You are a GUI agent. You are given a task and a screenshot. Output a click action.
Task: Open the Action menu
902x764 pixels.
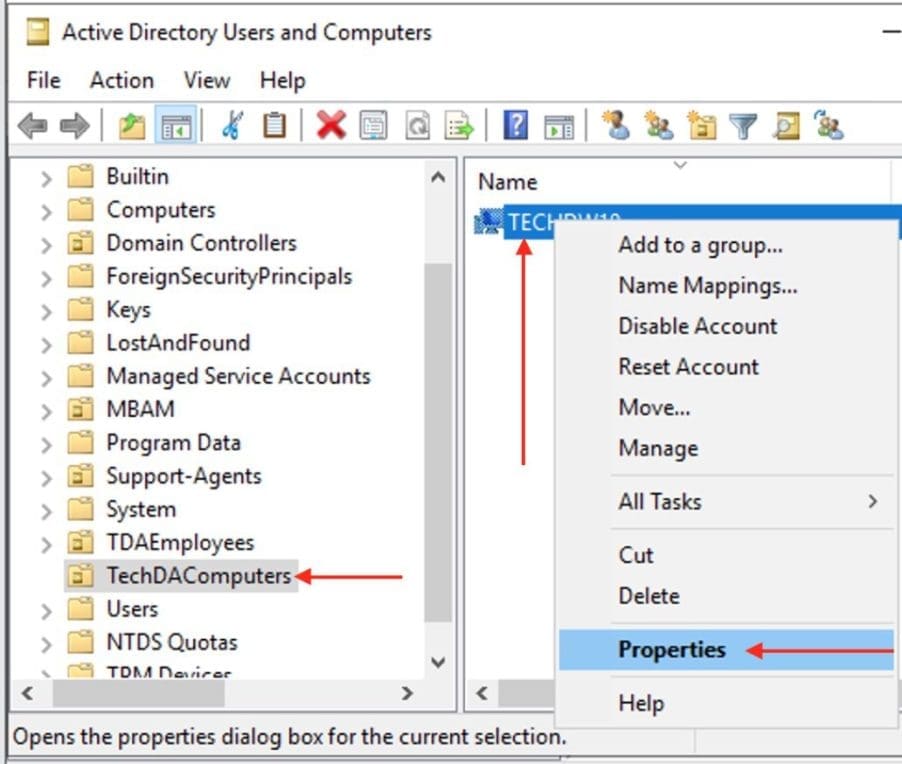(x=121, y=80)
